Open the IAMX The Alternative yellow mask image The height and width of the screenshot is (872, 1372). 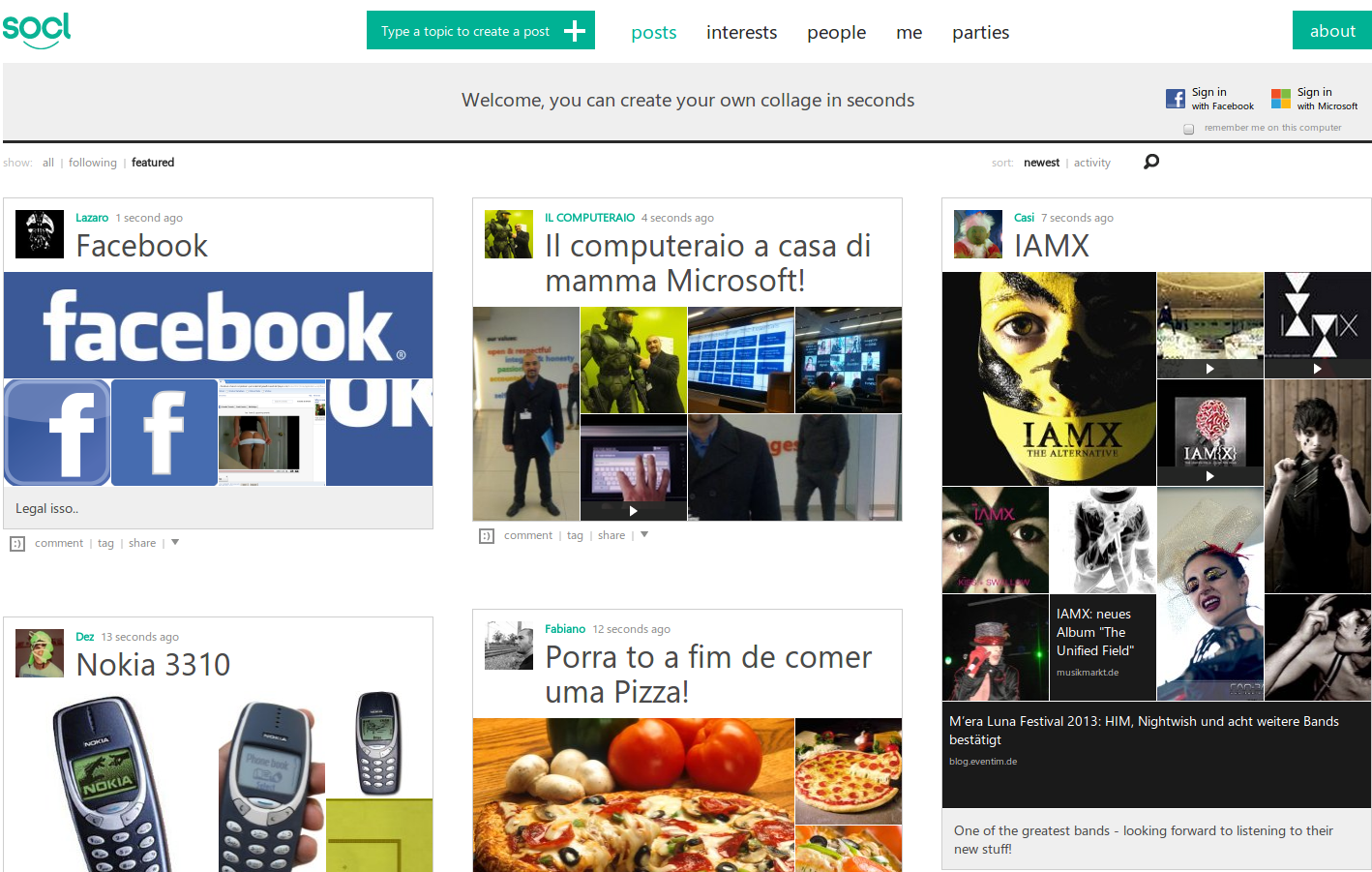tap(1049, 378)
